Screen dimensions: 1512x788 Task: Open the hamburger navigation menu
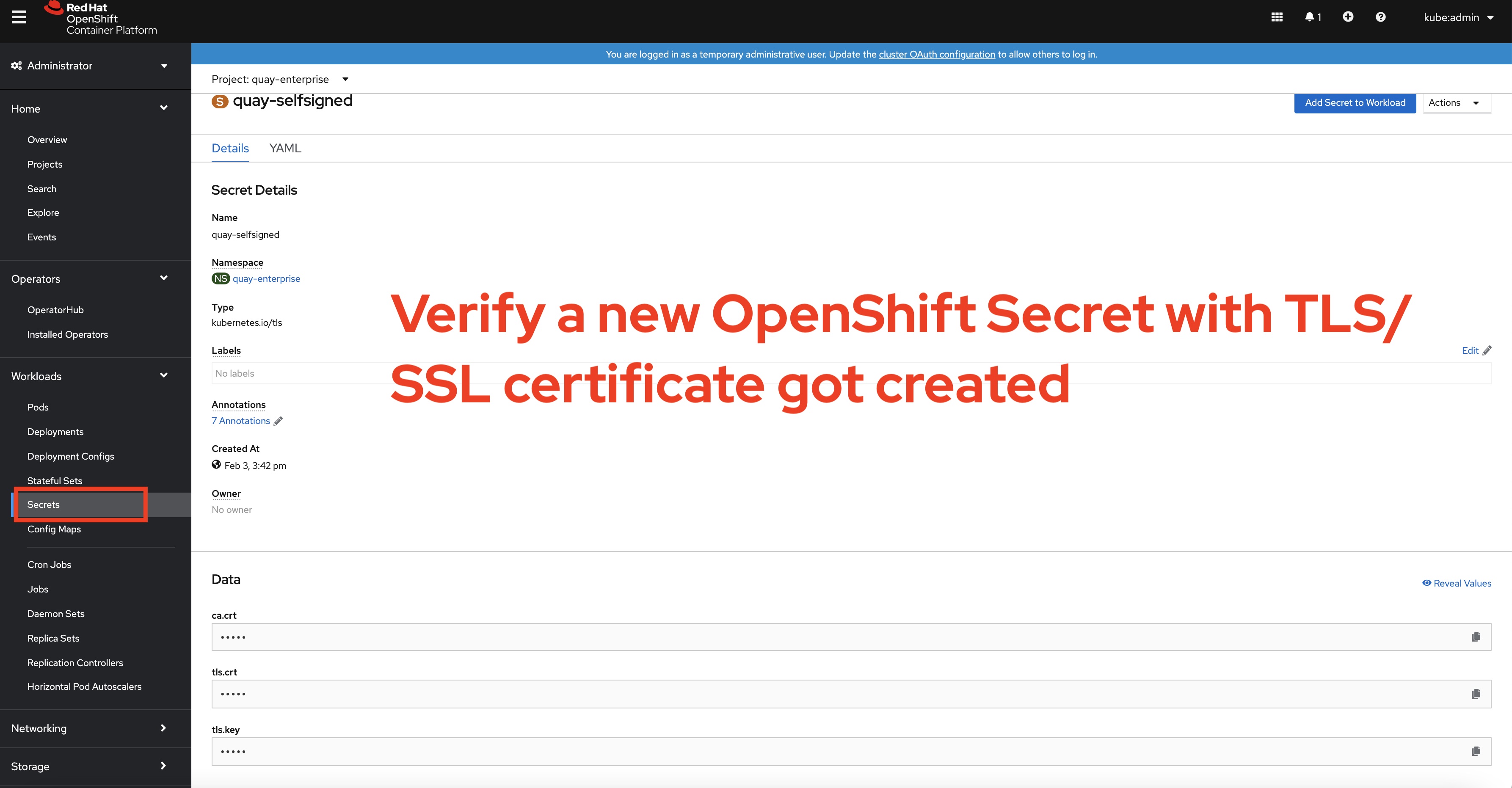coord(19,18)
